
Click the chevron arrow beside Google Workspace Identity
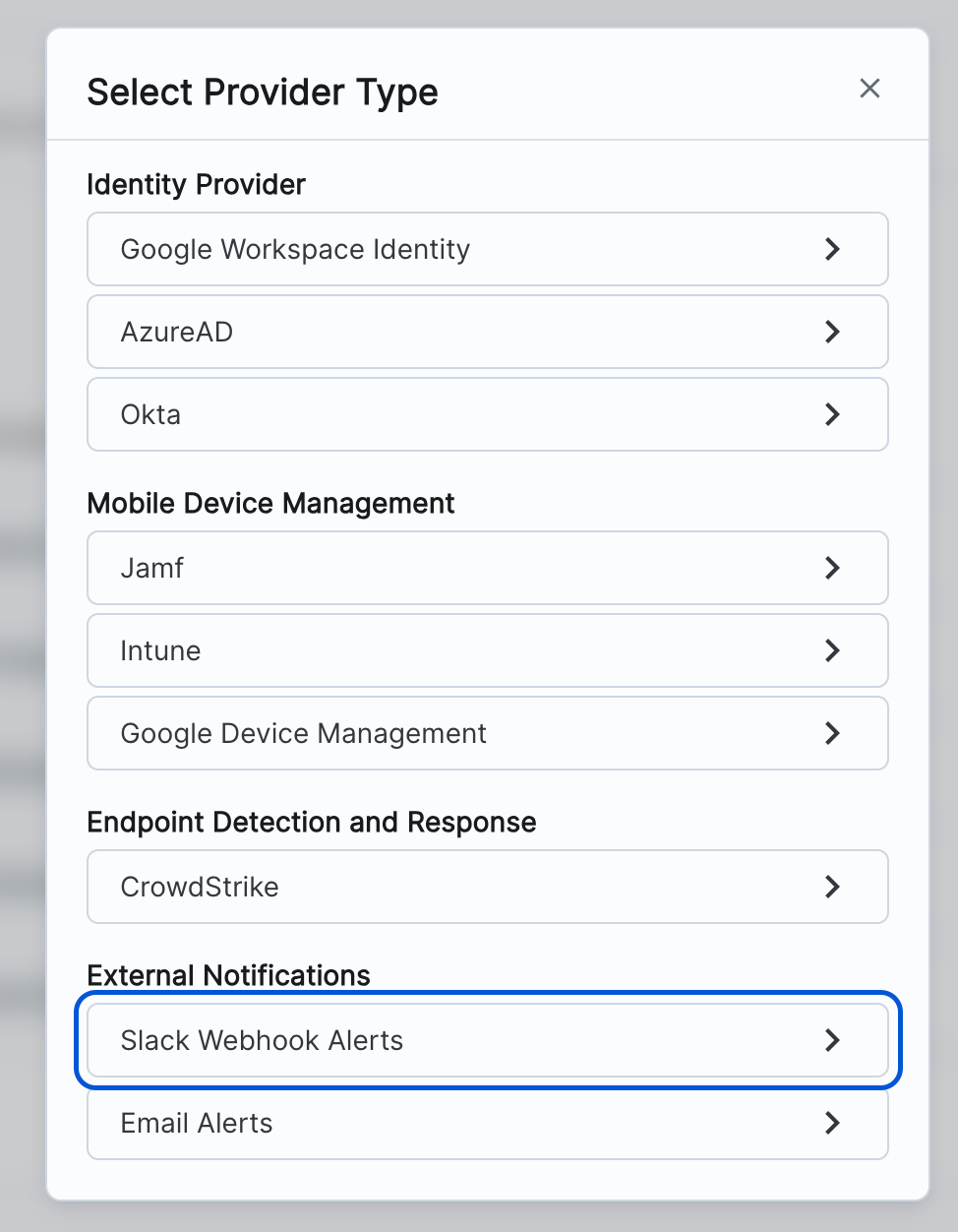point(832,249)
